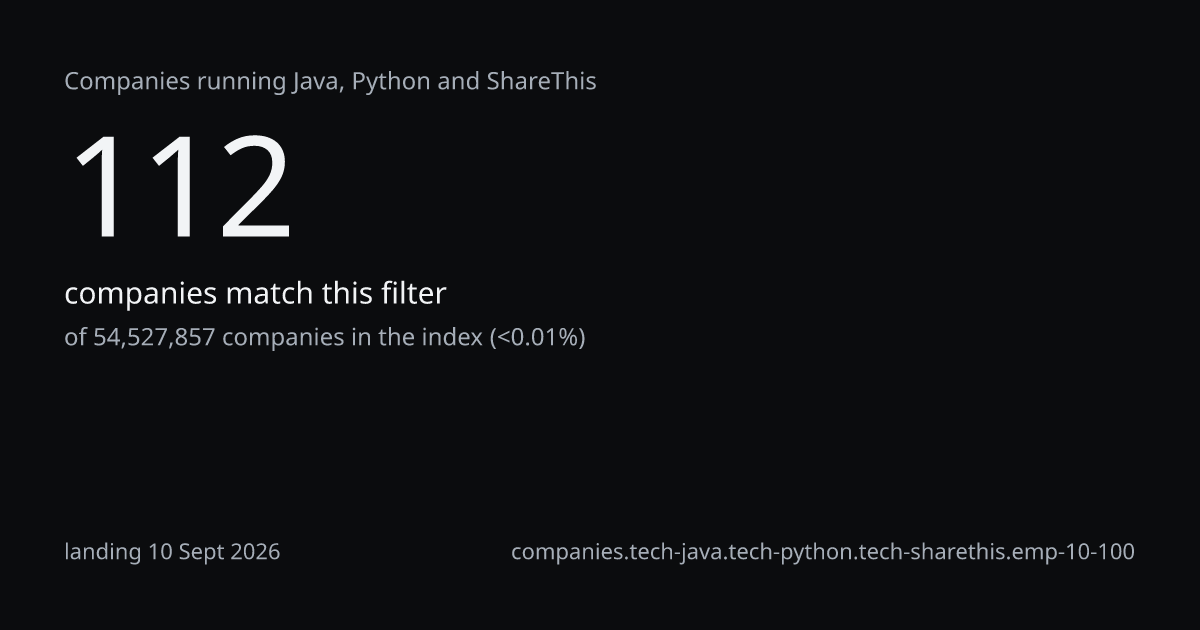
Task: Select the text "companies match this filter"
Action: pos(255,294)
